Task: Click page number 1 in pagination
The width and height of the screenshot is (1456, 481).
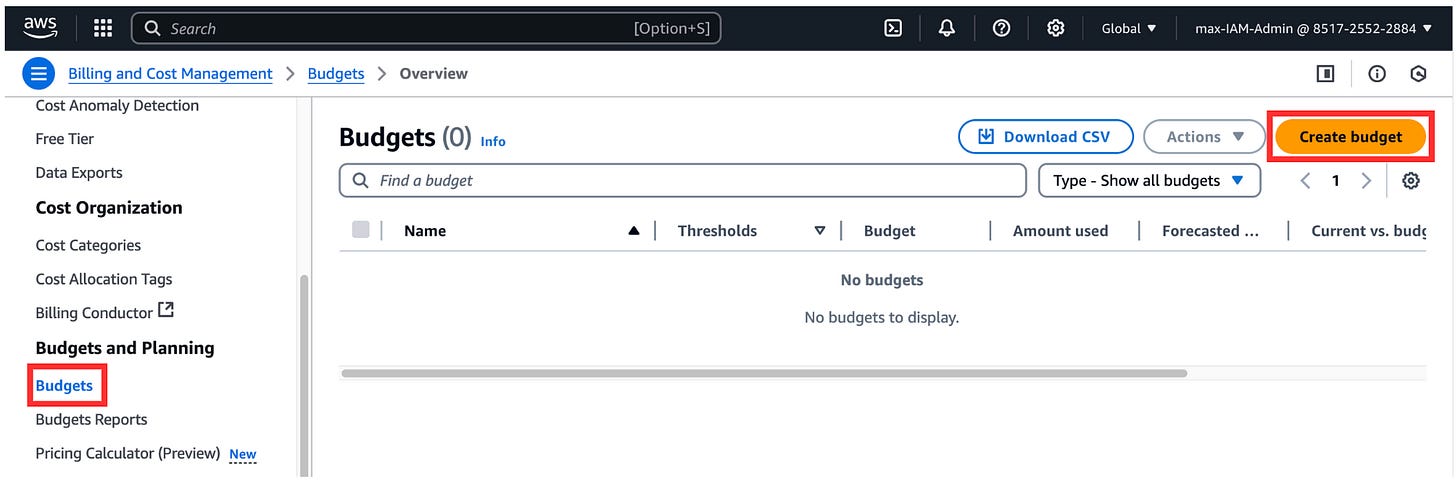Action: [1335, 181]
